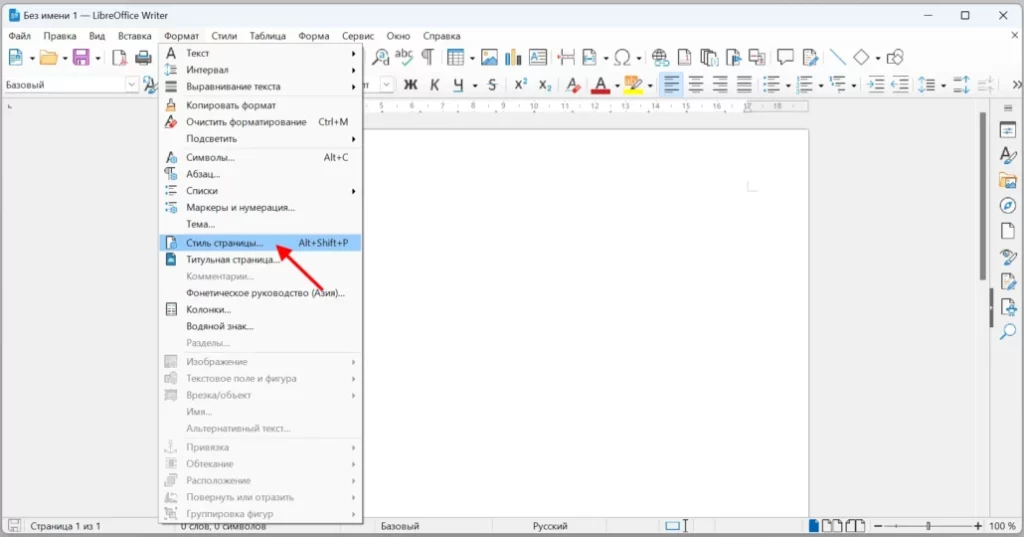Click the Insert Page Break icon
The width and height of the screenshot is (1024, 537).
click(566, 57)
